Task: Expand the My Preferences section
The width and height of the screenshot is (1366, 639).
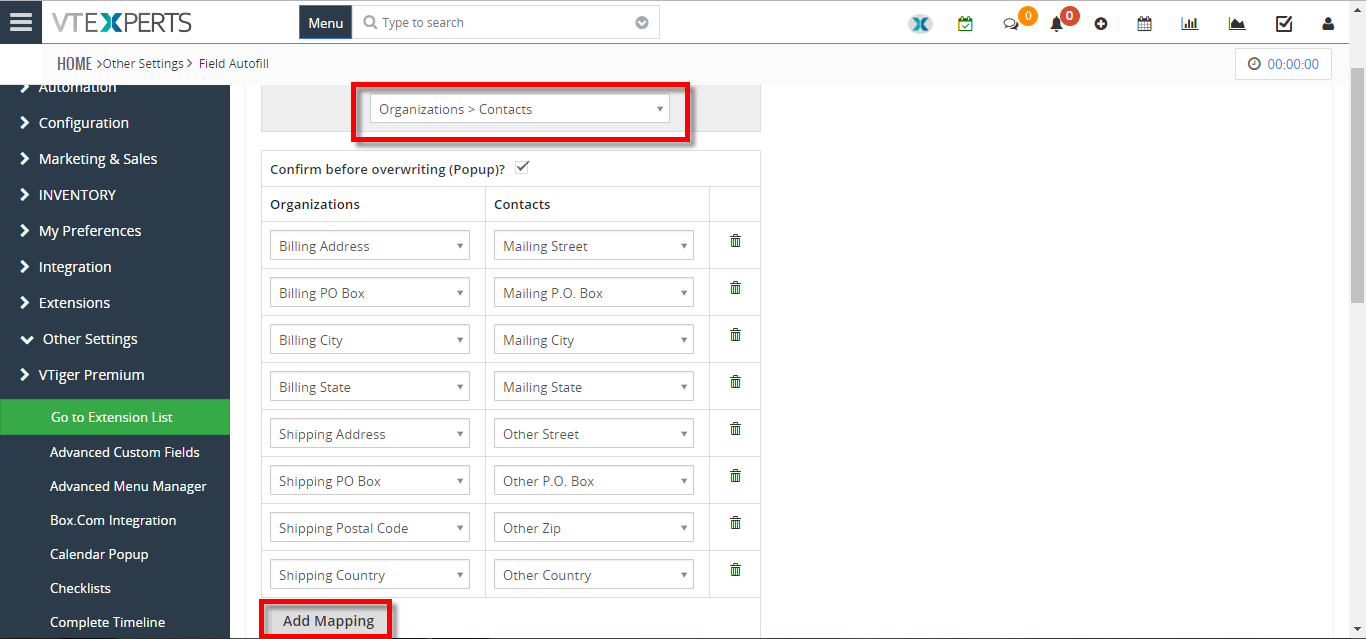Action: pyautogui.click(x=115, y=231)
